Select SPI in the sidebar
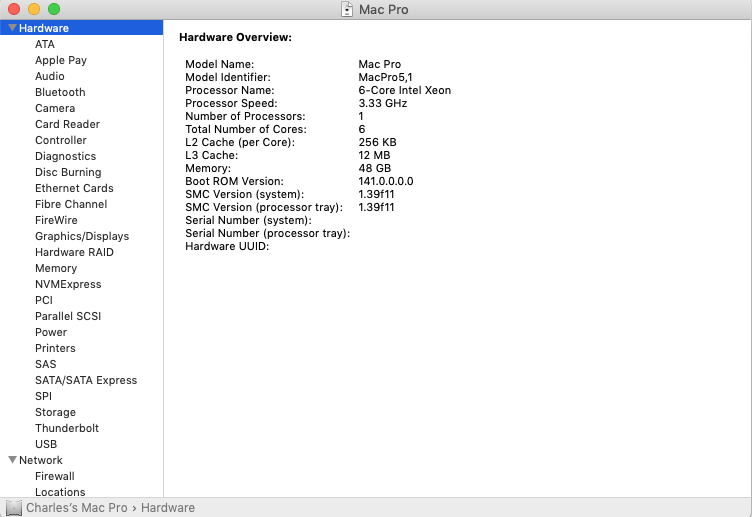Image resolution: width=752 pixels, height=517 pixels. tap(43, 396)
